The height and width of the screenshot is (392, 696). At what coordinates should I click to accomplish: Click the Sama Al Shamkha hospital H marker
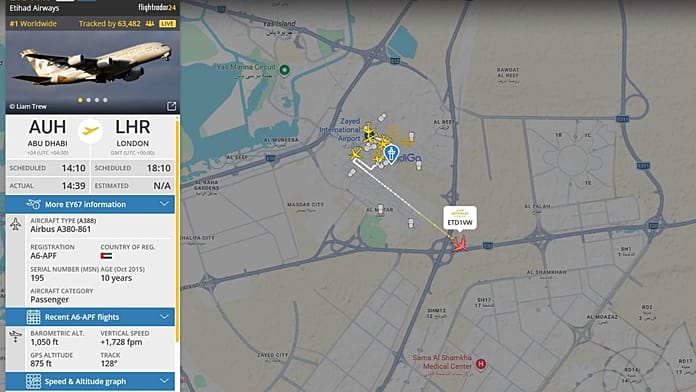click(481, 364)
